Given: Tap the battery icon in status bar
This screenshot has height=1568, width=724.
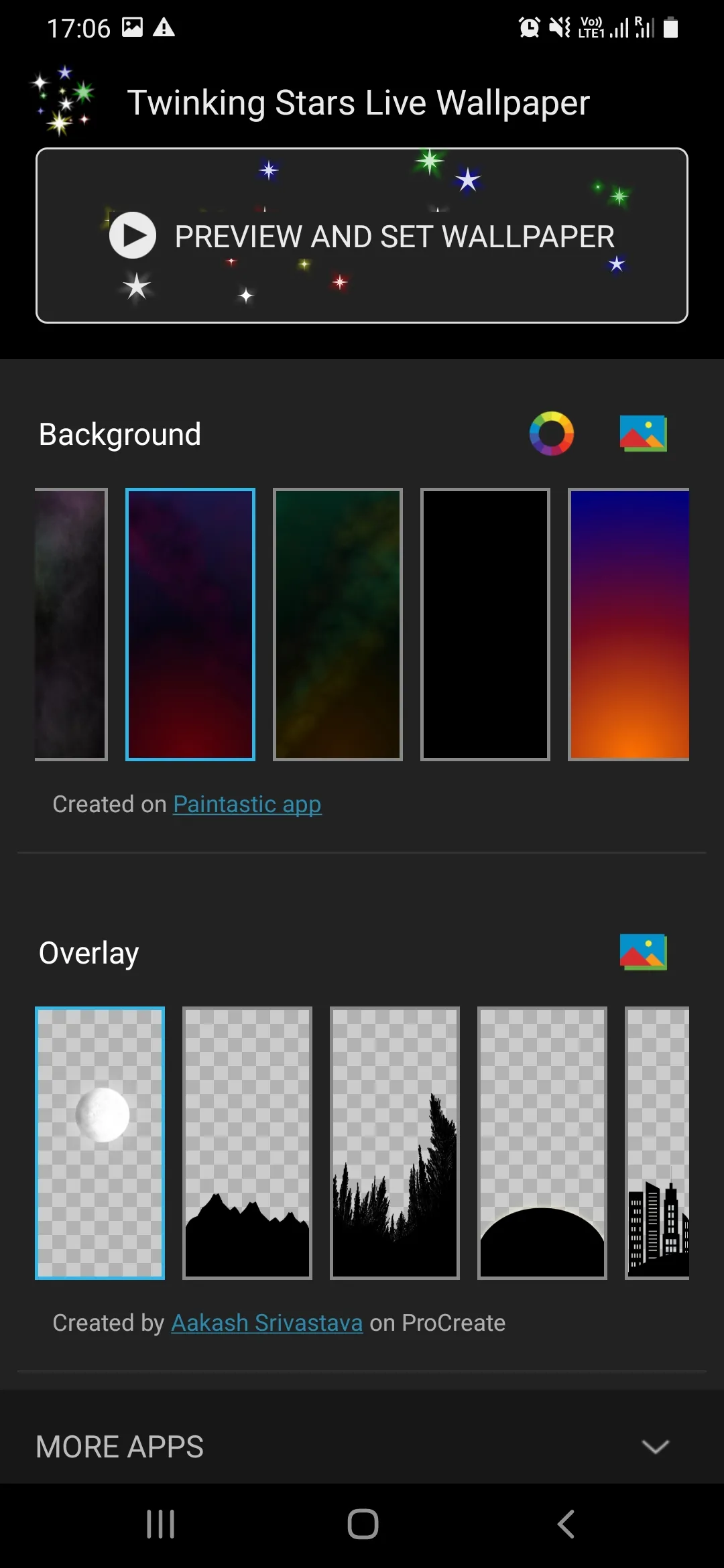Looking at the screenshot, I should tap(670, 27).
